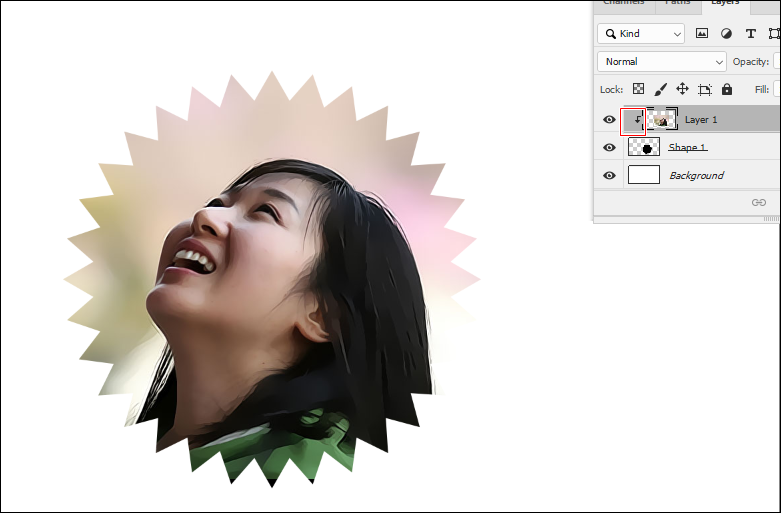Viewport: 781px width, 513px height.
Task: Select Background layer thumbnail
Action: click(644, 175)
